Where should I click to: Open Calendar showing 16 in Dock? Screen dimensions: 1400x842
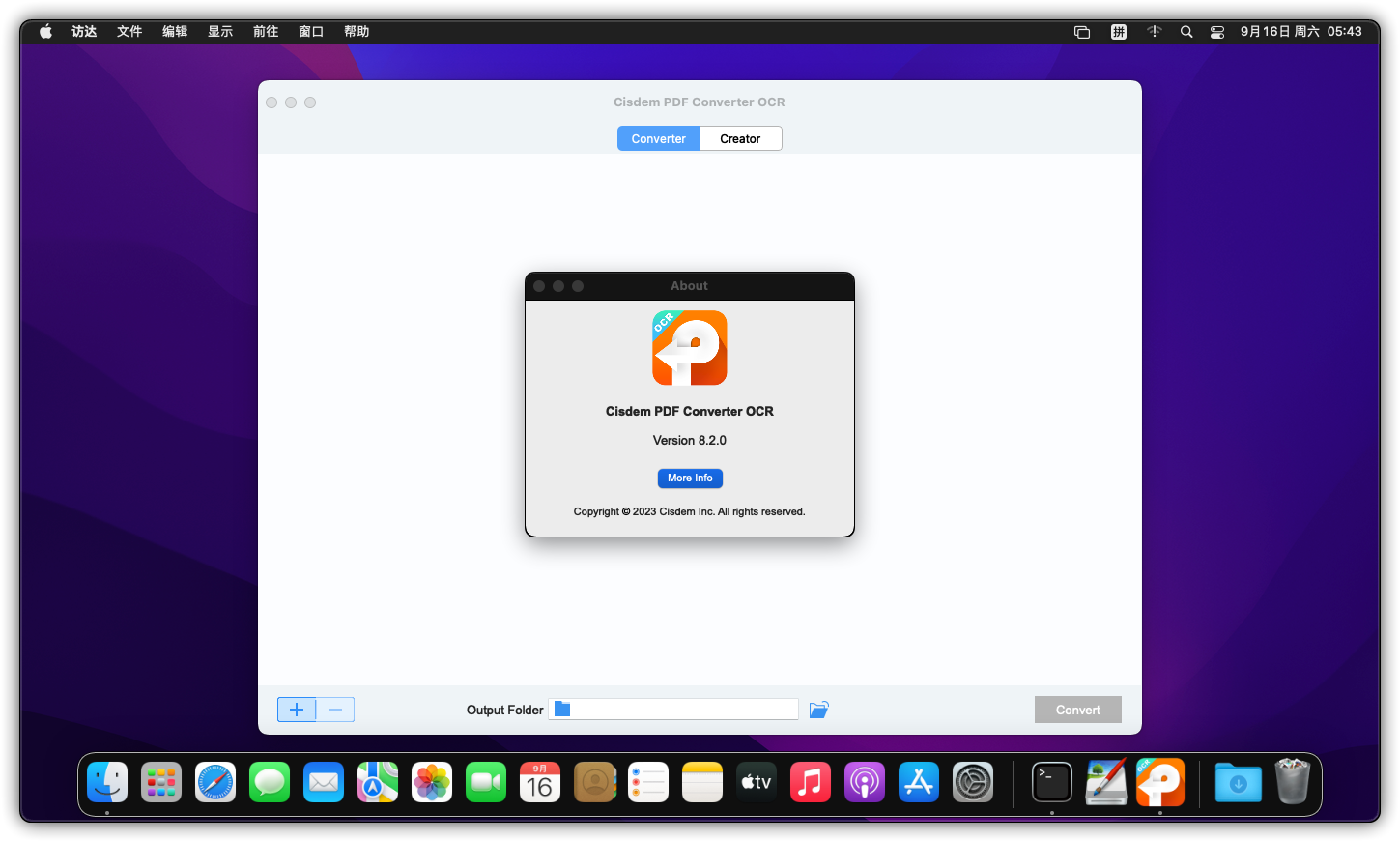point(540,782)
